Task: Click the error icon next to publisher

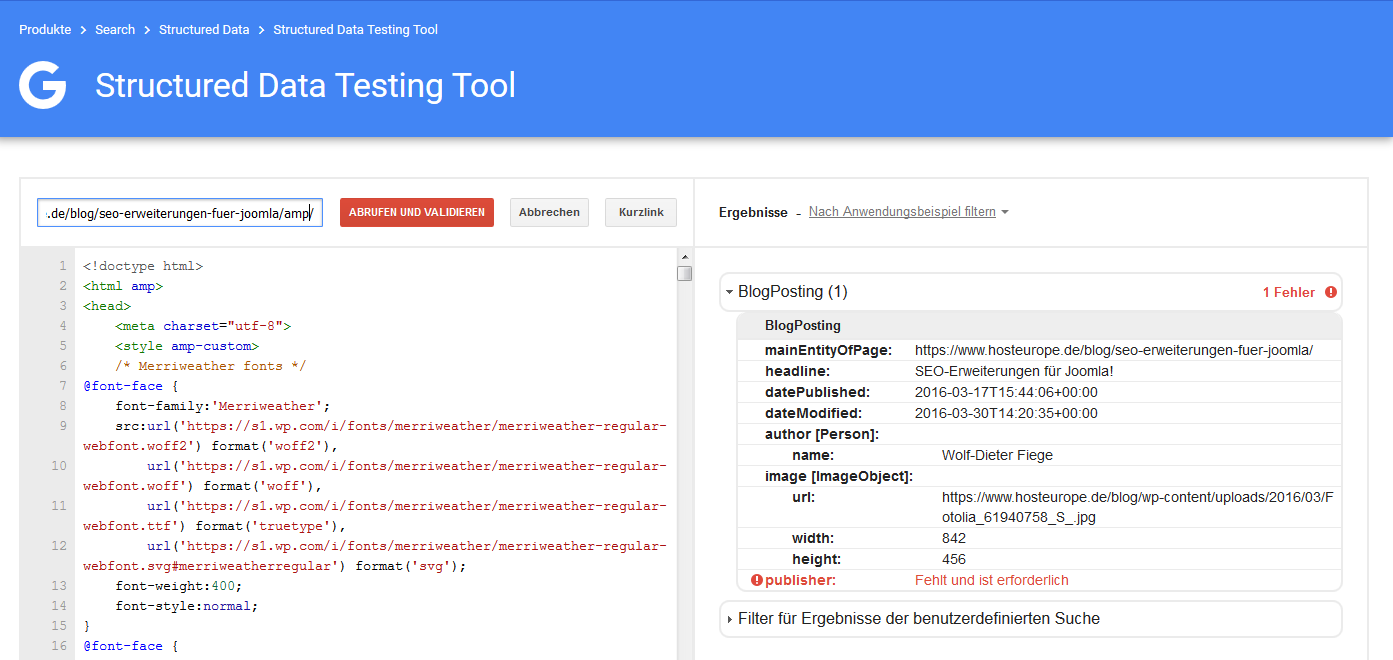Action: pos(756,580)
